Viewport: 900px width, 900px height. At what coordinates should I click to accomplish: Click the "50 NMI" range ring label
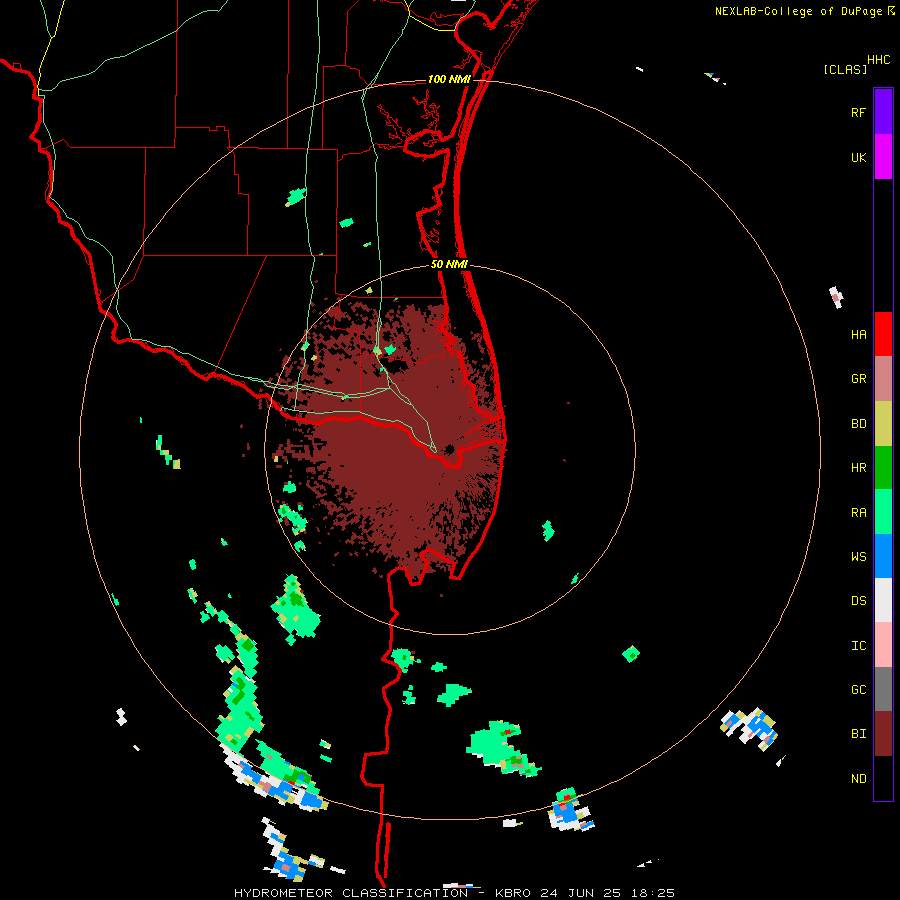point(449,264)
